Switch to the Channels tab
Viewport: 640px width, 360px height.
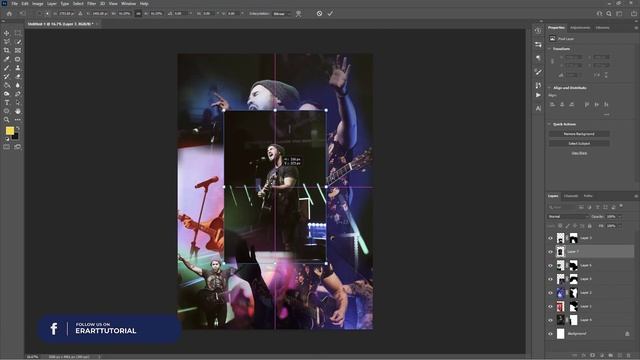point(571,196)
